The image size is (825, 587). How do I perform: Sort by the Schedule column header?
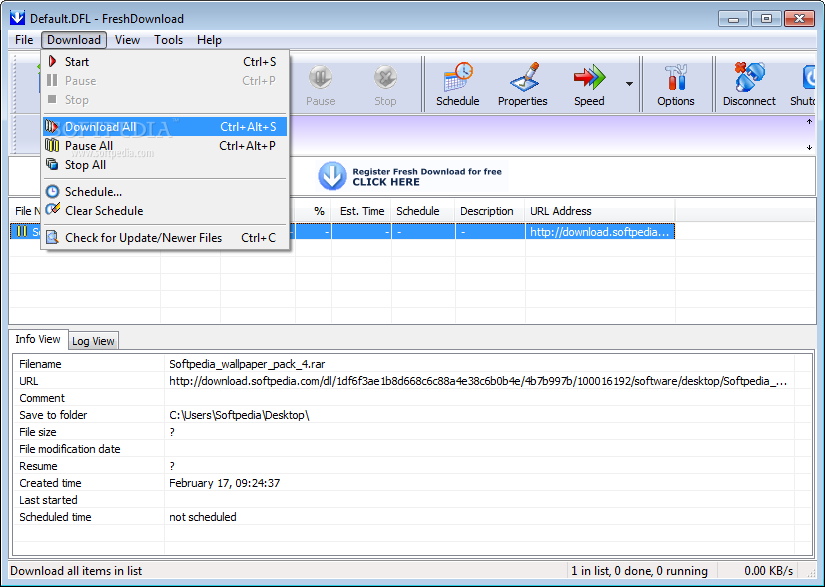click(423, 211)
